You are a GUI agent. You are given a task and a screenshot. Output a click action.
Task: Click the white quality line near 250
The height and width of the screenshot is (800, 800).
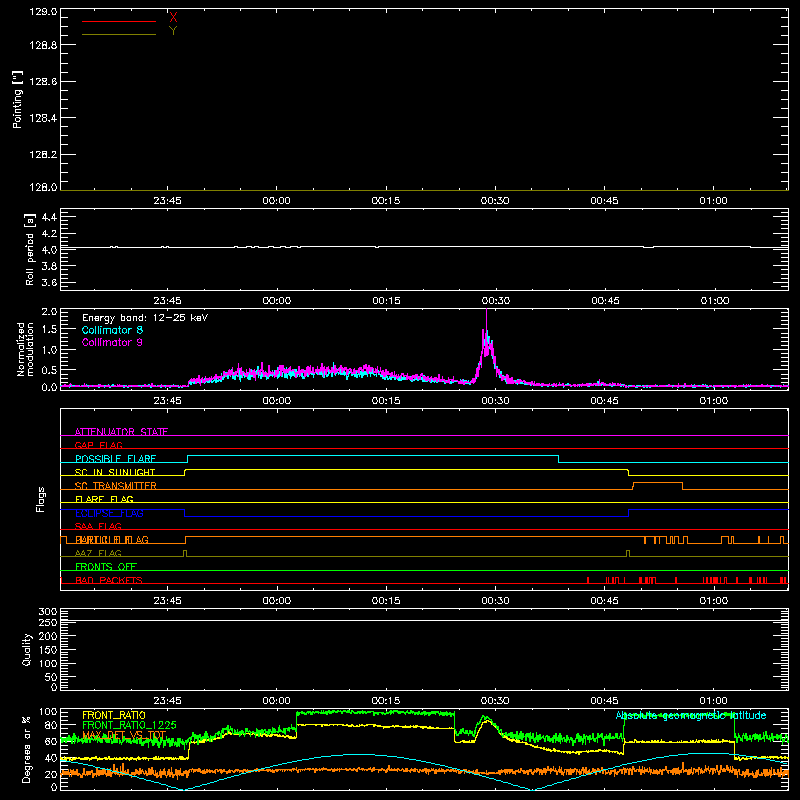(424, 620)
